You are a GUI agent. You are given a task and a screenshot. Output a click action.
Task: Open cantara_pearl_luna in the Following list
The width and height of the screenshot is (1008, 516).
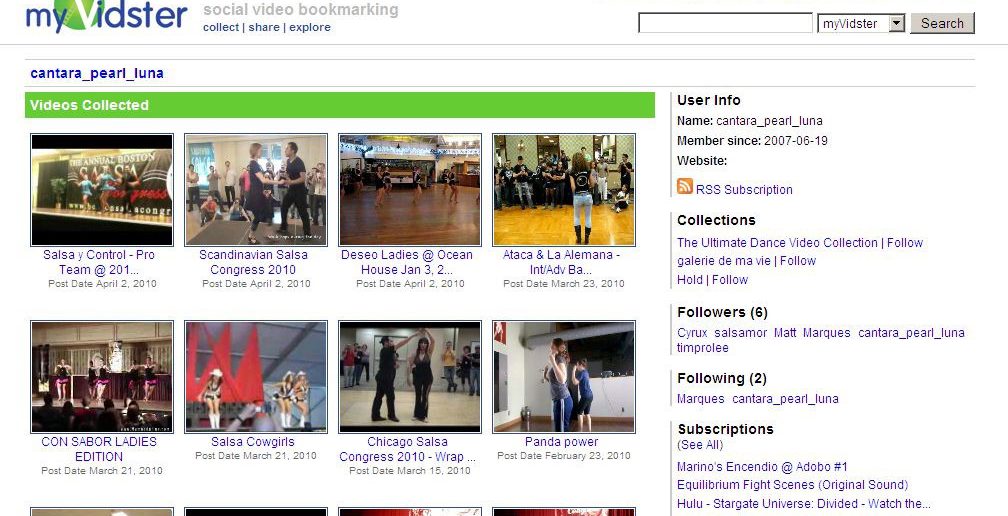(786, 399)
